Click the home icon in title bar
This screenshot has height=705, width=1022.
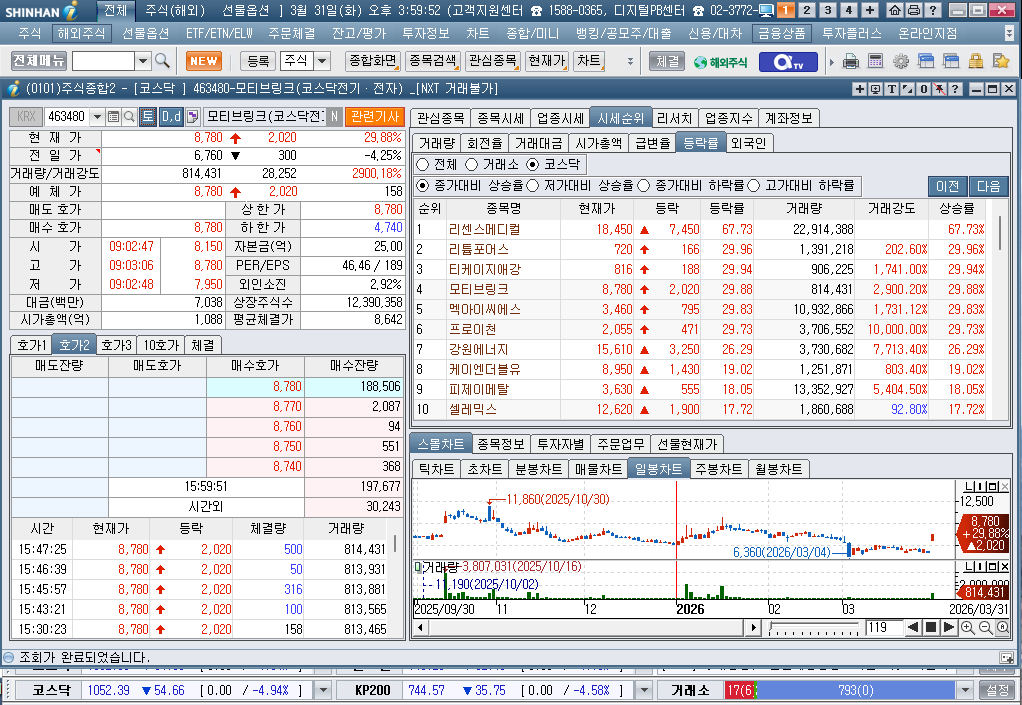896,10
